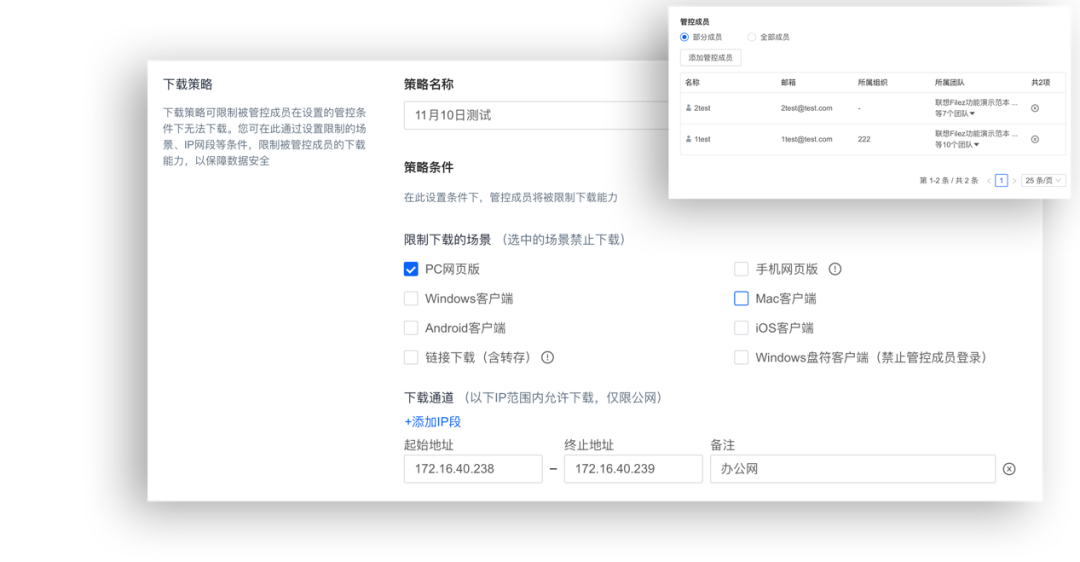
Task: Open the 25 条/页 page size dropdown
Action: click(x=1043, y=180)
